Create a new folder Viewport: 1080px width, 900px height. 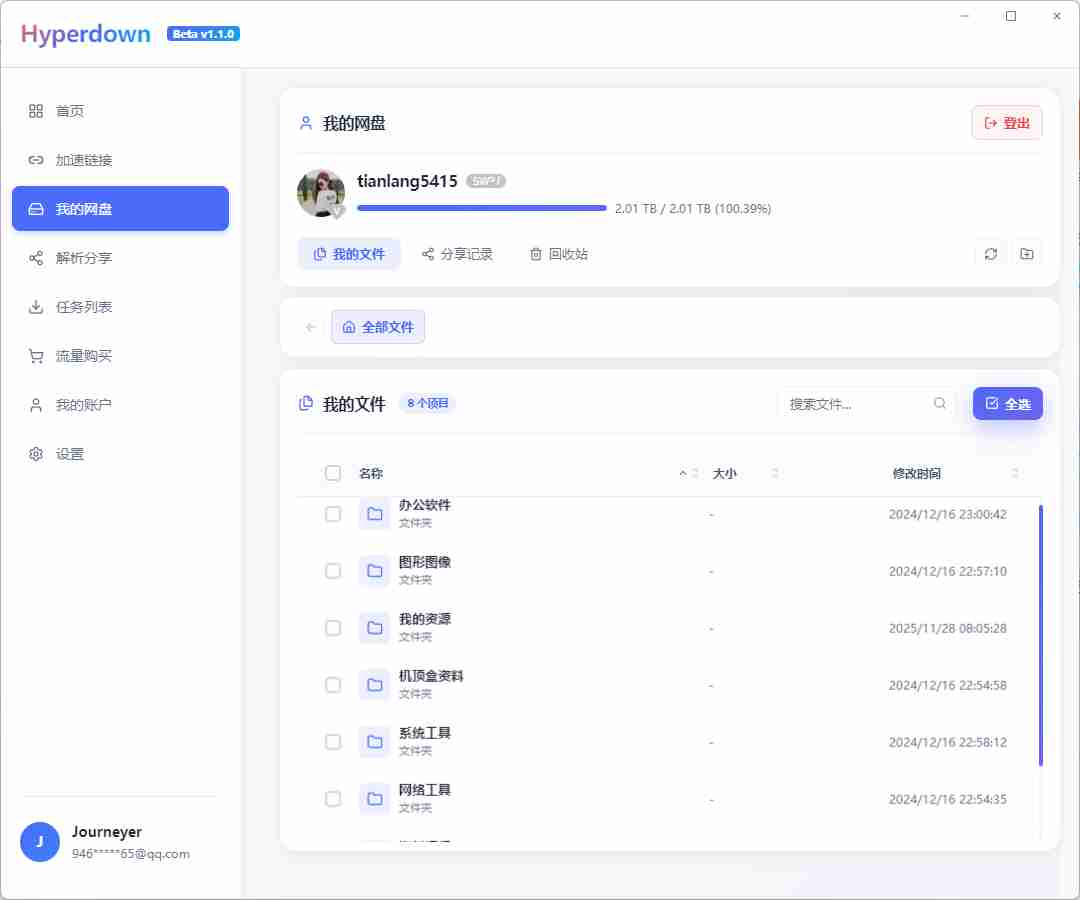[x=1026, y=253]
